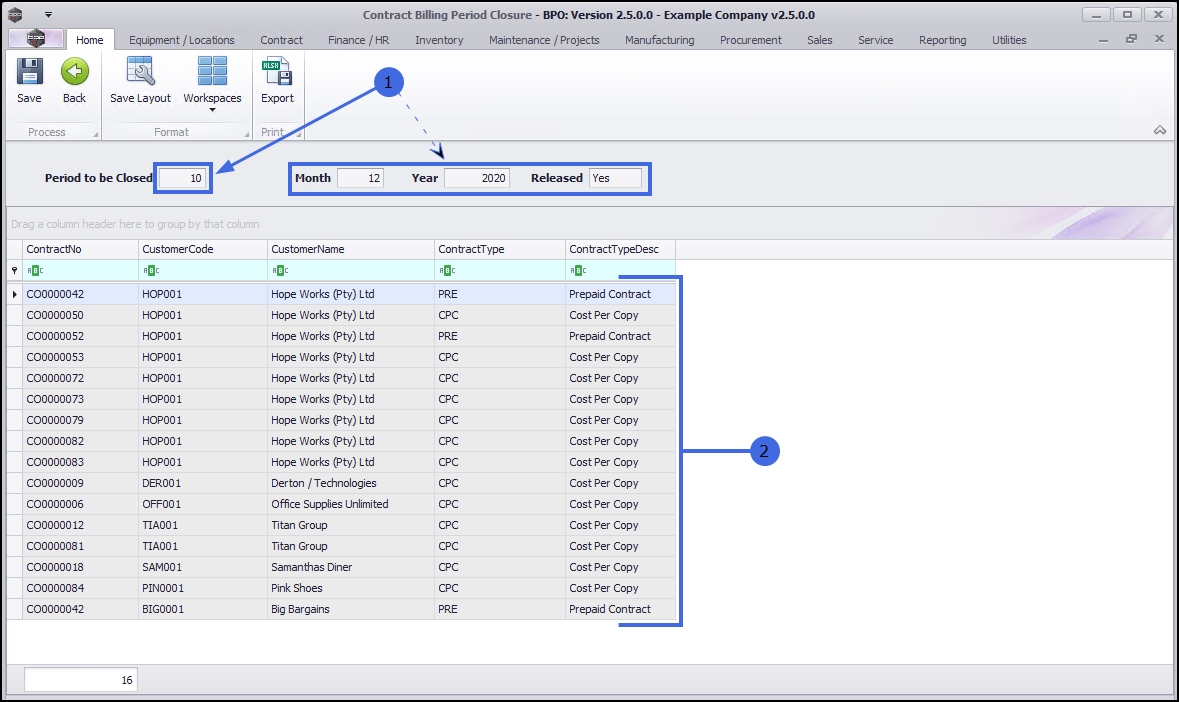This screenshot has width=1179, height=702.
Task: Click the filter row funnel indicator icon
Action: (14, 271)
